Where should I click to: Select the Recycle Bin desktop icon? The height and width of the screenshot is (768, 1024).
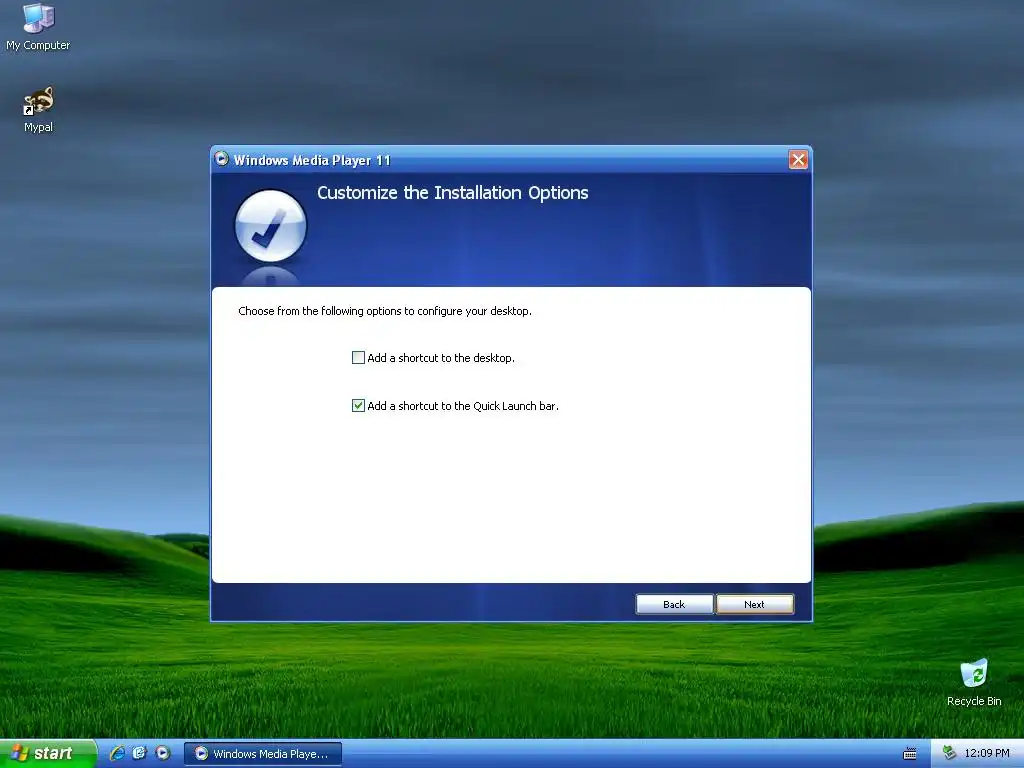[974, 682]
